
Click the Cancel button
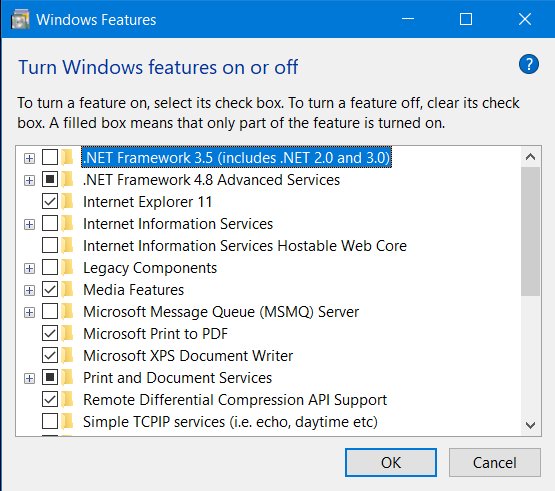pos(494,463)
